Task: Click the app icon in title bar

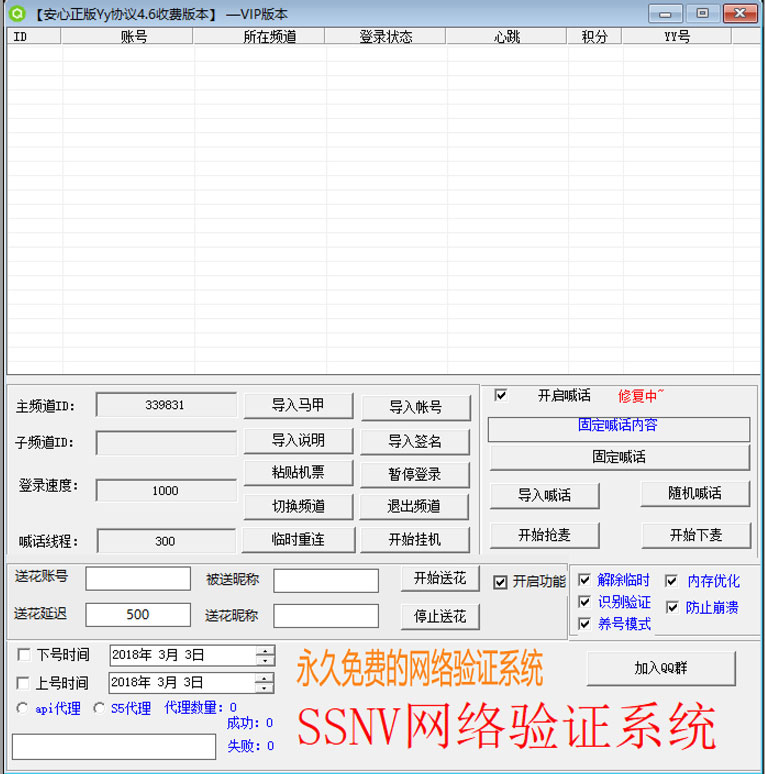Action: (17, 14)
